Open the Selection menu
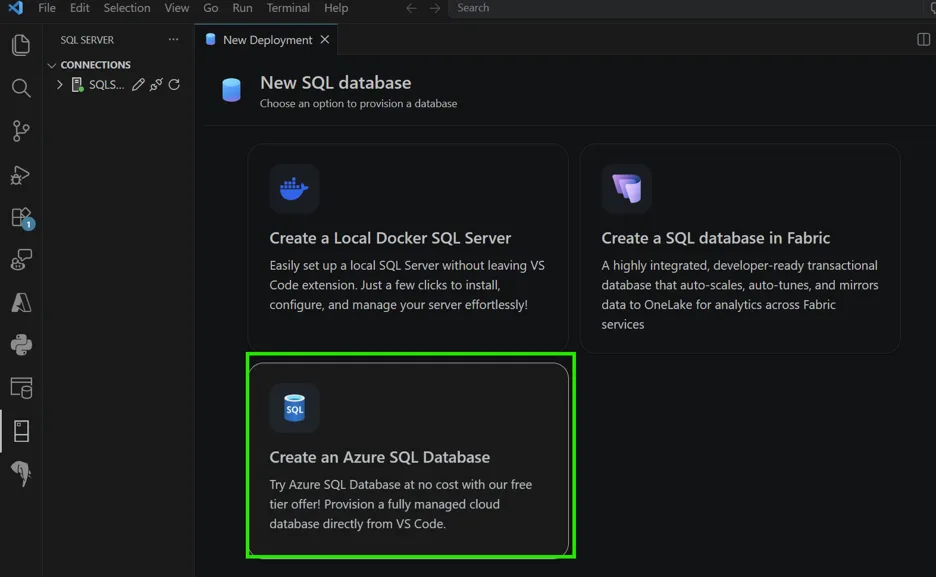936x577 pixels. [127, 8]
